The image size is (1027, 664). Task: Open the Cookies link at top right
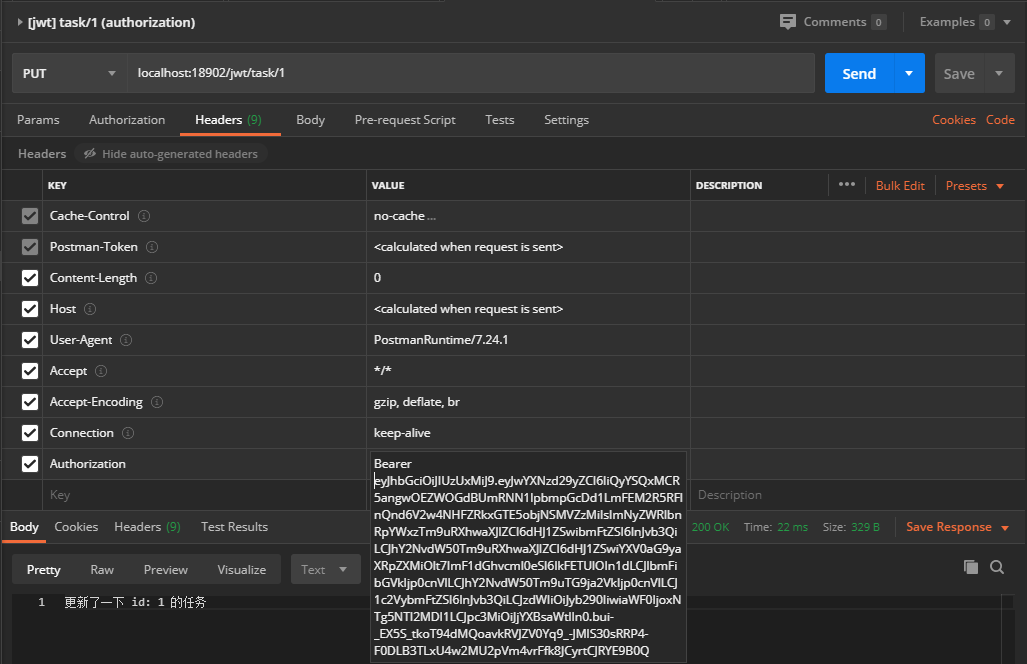(954, 120)
